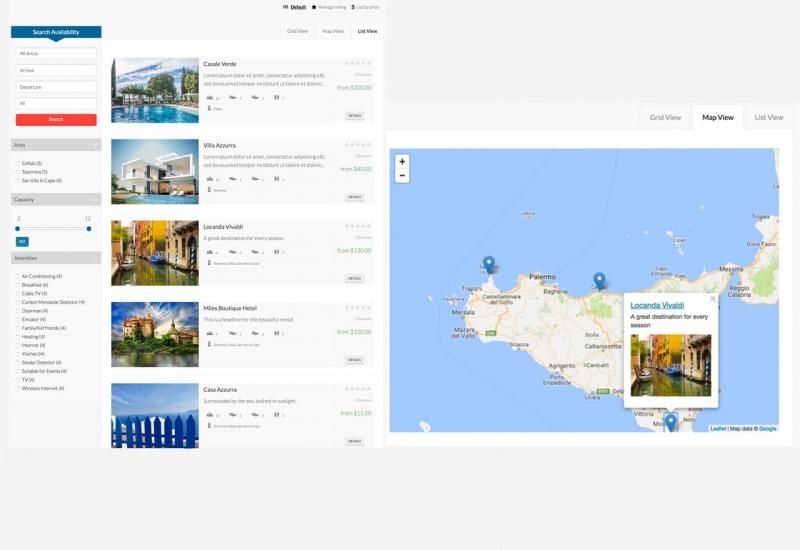The image size is (800, 550).
Task: Open the All Areas dropdown
Action: [56, 53]
